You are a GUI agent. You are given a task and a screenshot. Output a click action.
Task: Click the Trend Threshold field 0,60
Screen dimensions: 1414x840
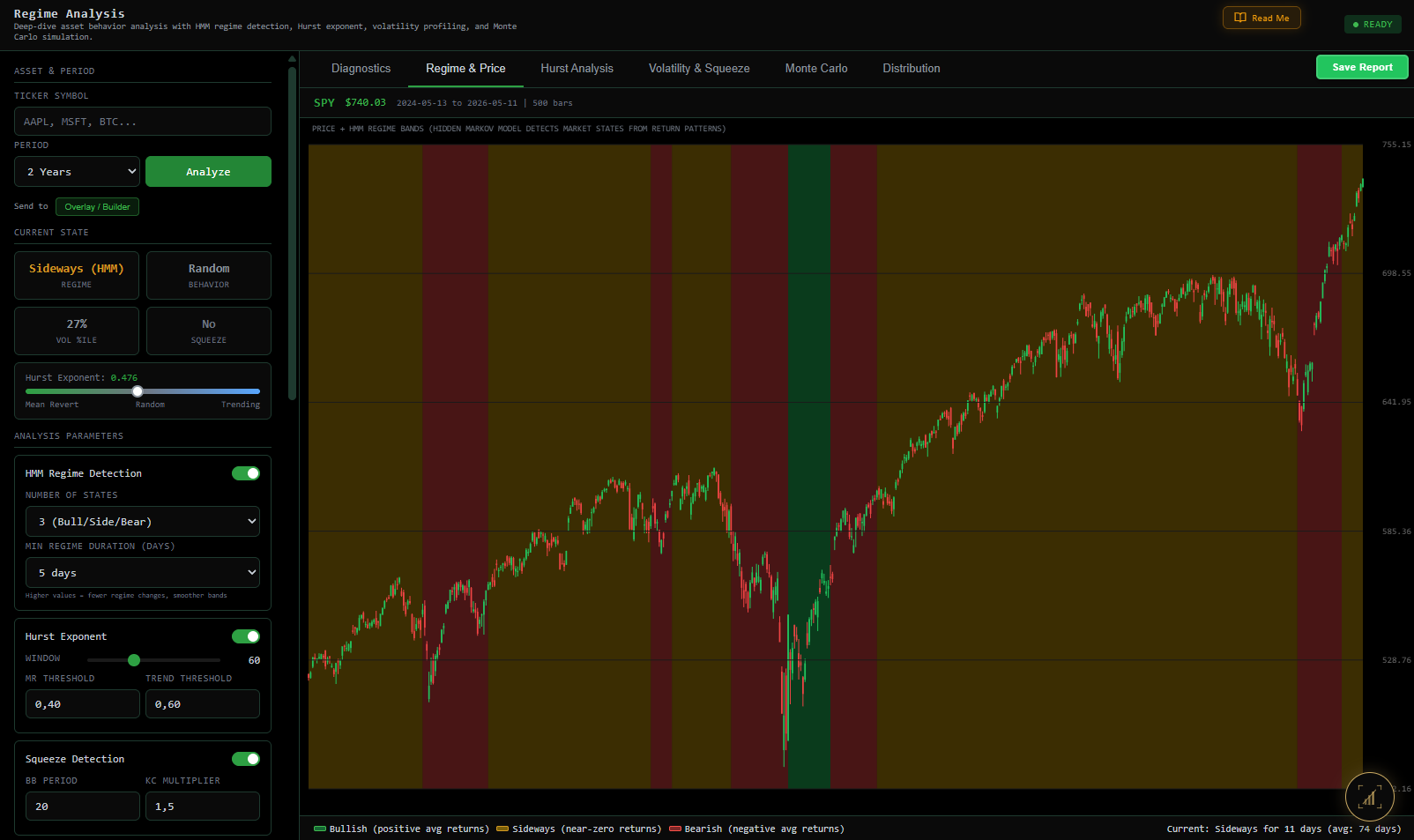coord(203,704)
